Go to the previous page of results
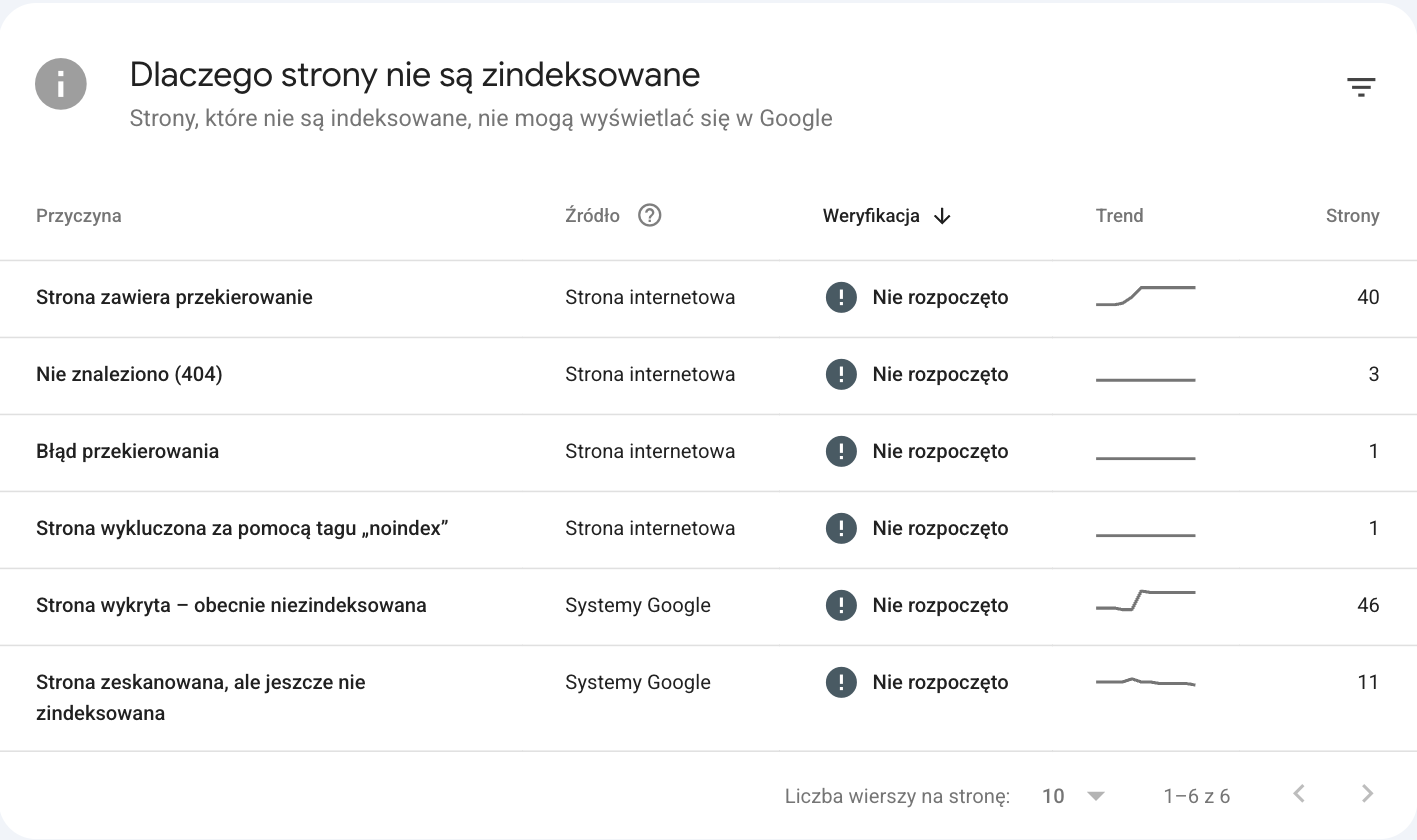This screenshot has height=840, width=1417. point(1299,795)
